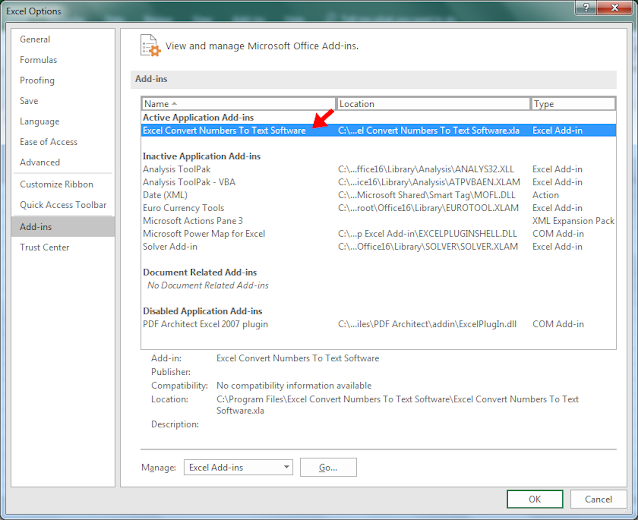Viewport: 638px width, 520px height.
Task: Click the ANALYS32.XLL location path
Action: pos(426,169)
